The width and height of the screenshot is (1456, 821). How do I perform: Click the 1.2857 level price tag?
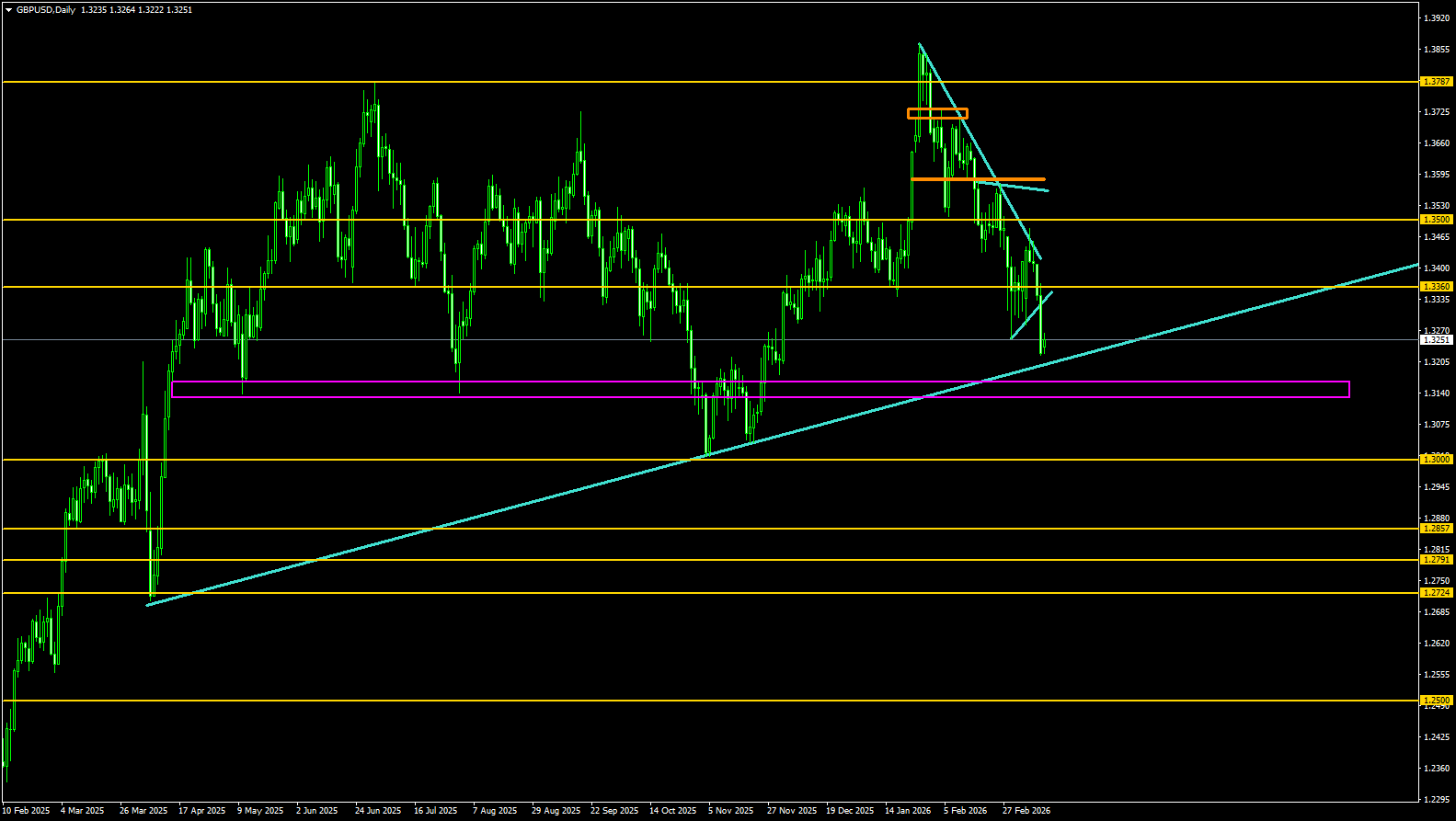pos(1437,529)
